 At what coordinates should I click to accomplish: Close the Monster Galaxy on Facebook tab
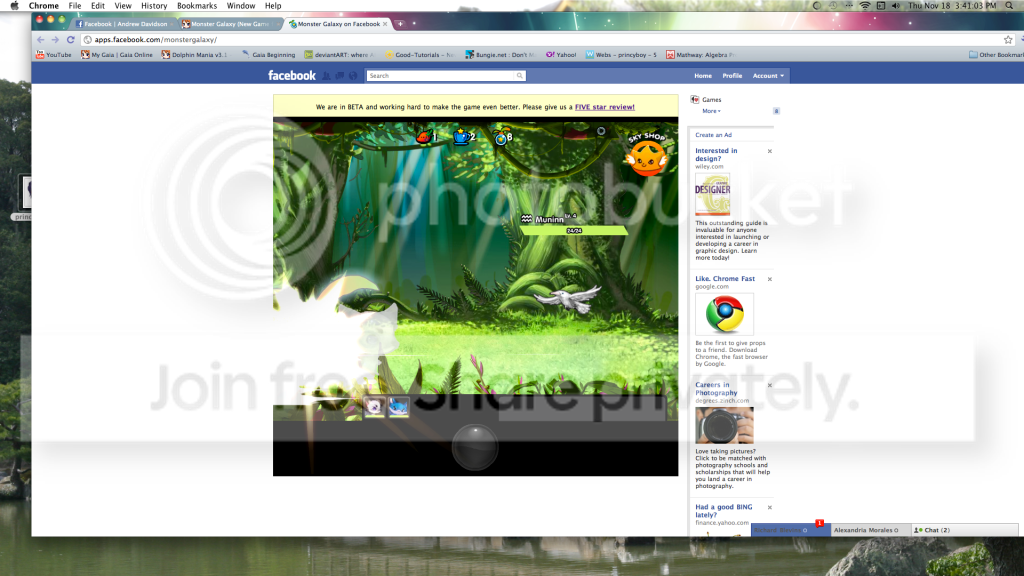[x=385, y=24]
